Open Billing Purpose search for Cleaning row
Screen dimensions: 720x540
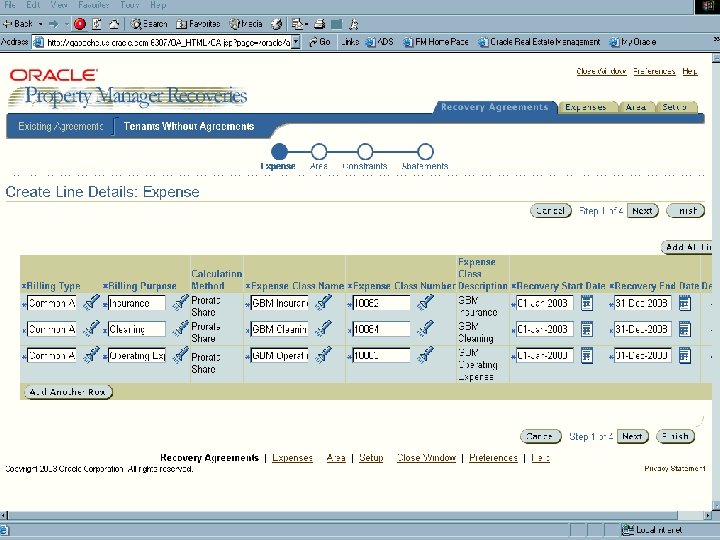180,329
